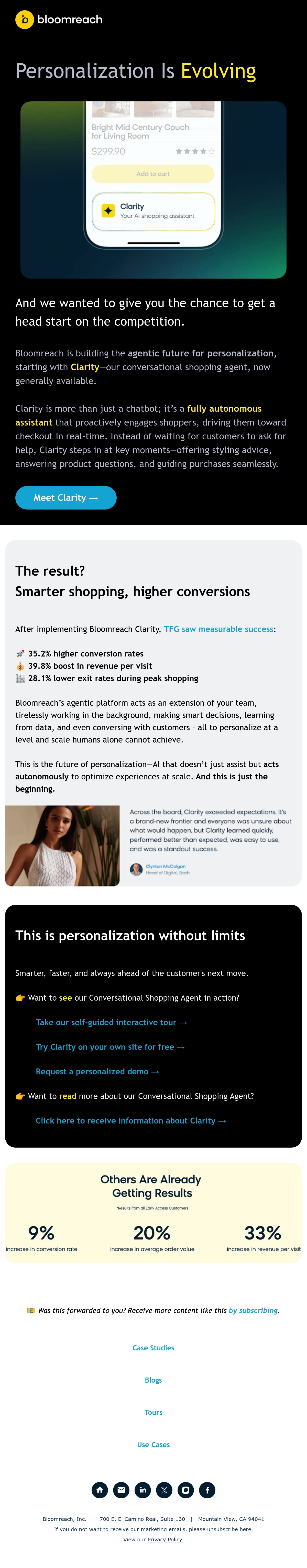Click the by subscribing link
Viewport: 307px width, 1568px height.
pos(253,1310)
